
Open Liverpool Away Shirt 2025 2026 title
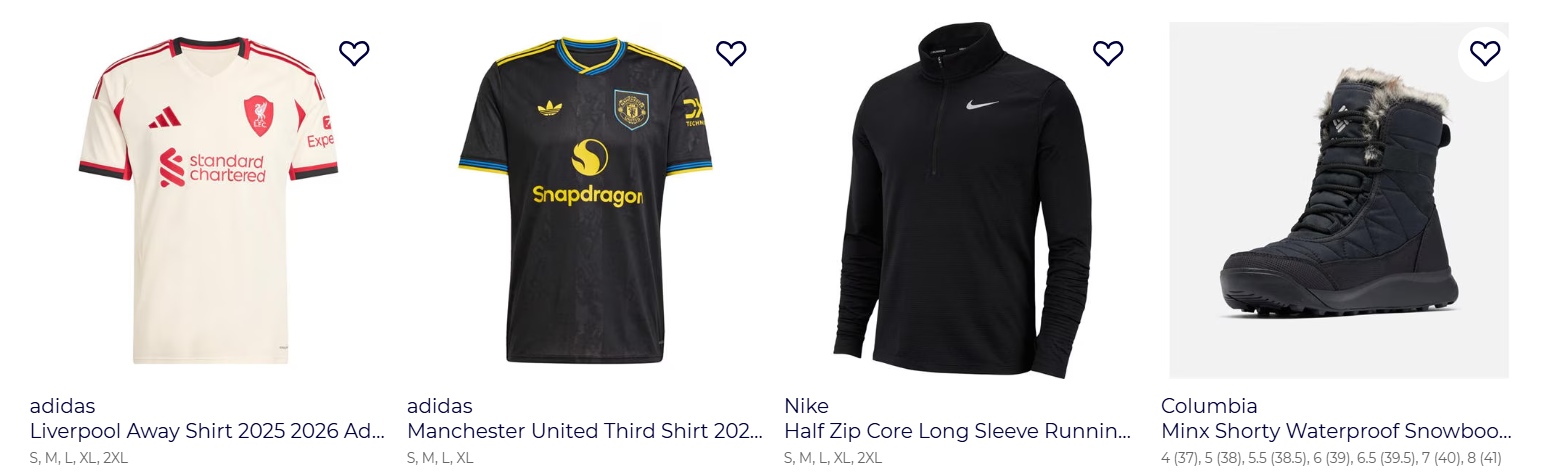pos(207,432)
